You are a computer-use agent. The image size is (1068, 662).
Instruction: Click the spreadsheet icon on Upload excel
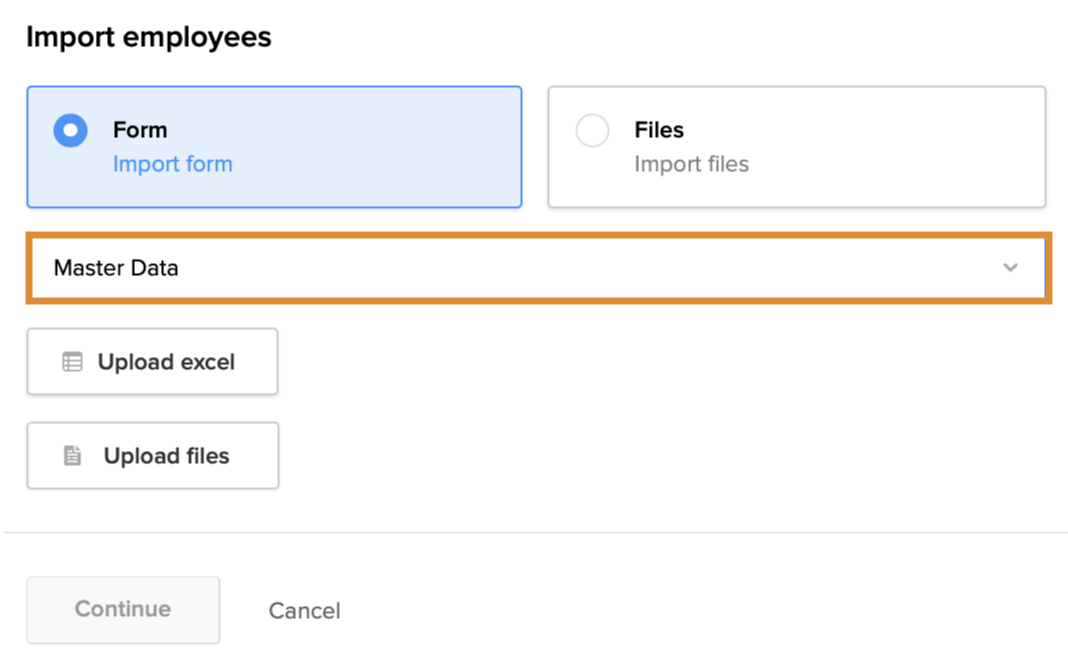72,362
